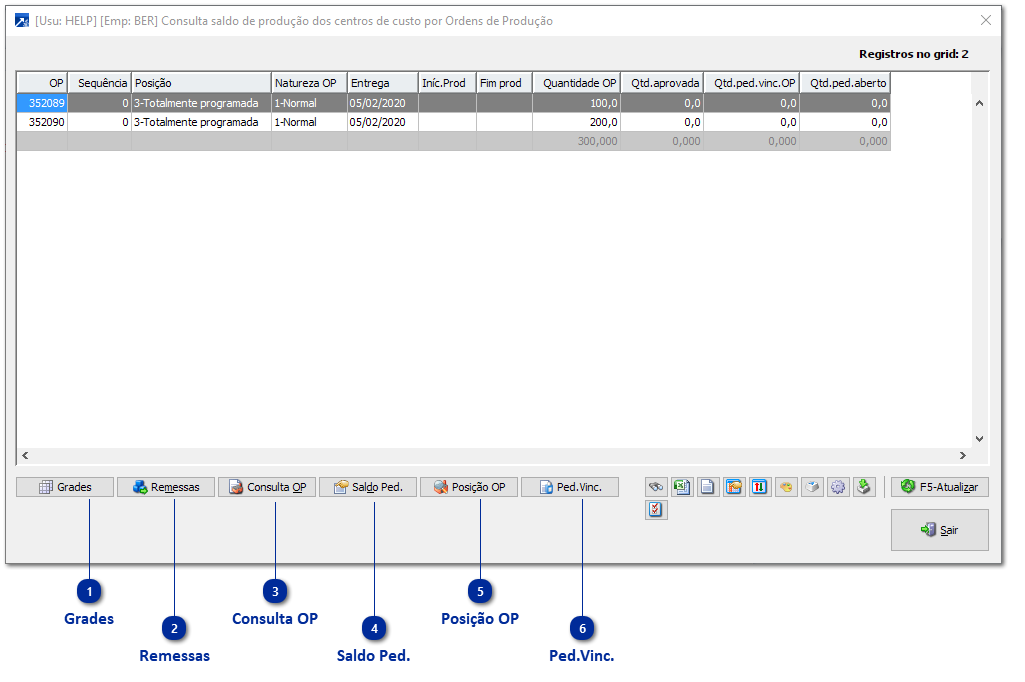Sort by the OP column header
Screen dimensions: 1025x682
click(42, 83)
